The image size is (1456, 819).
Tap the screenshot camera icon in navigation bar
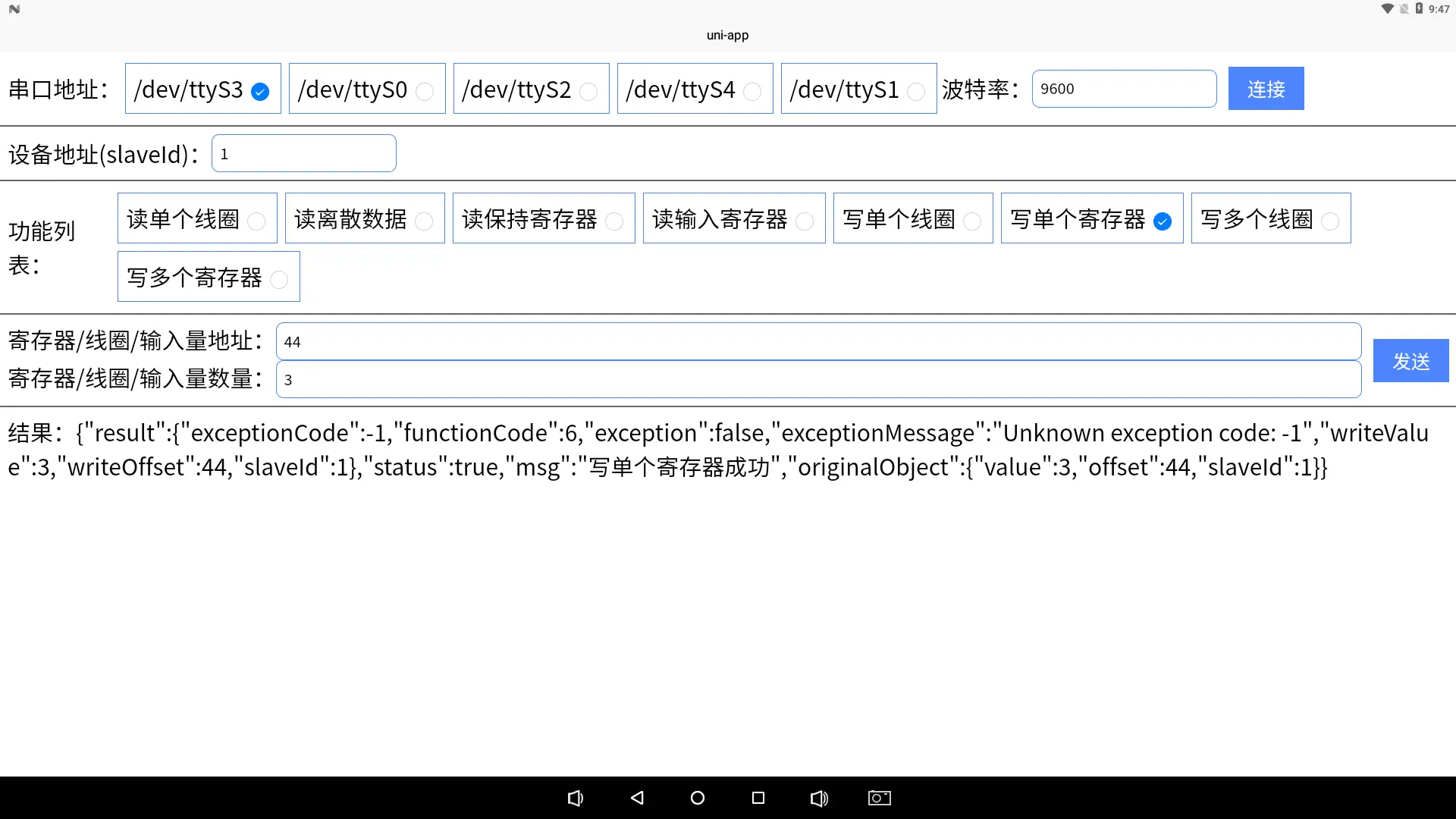pos(880,798)
